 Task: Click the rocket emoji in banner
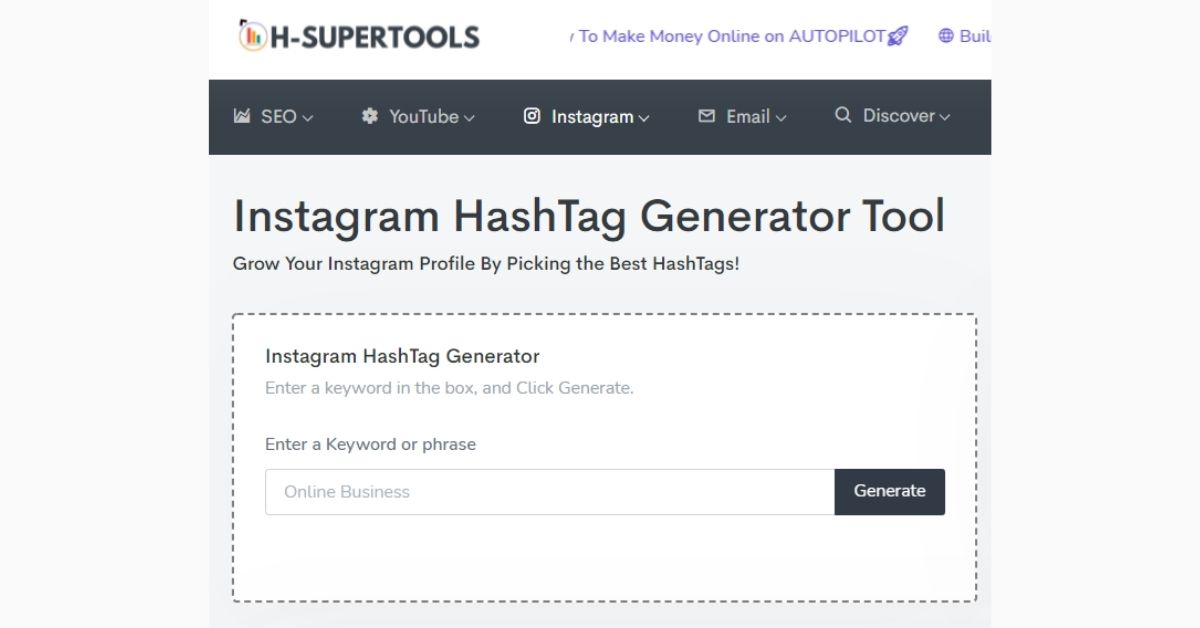tap(898, 37)
